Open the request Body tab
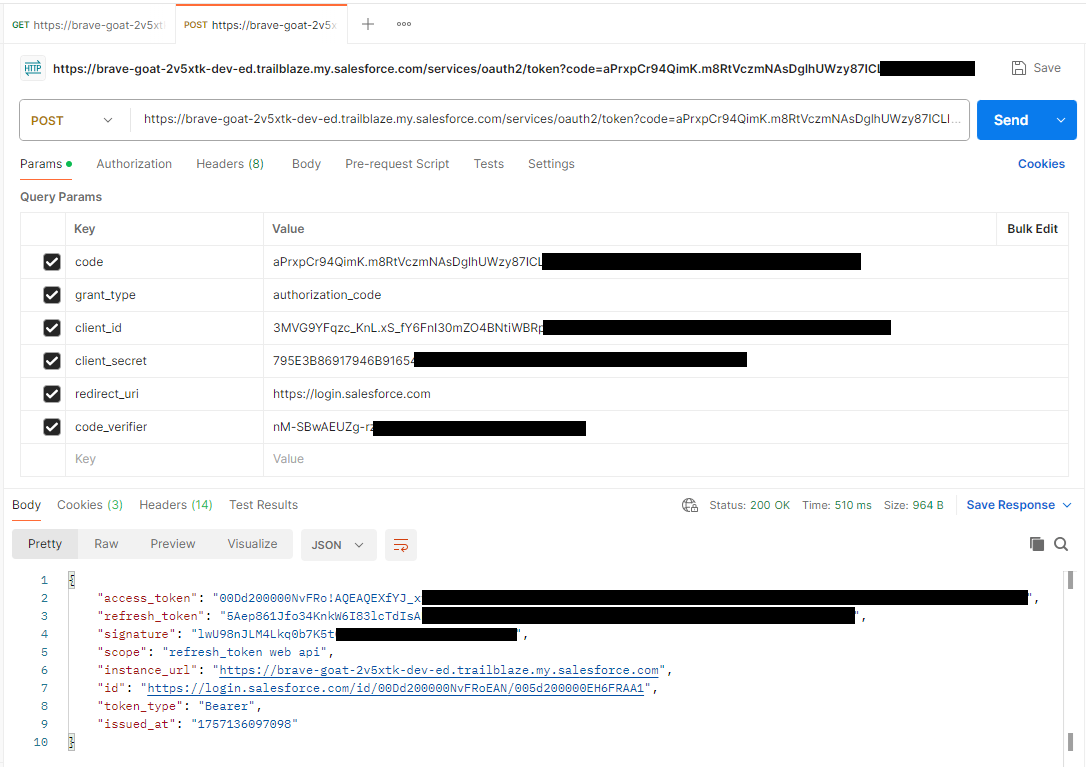 pos(306,164)
